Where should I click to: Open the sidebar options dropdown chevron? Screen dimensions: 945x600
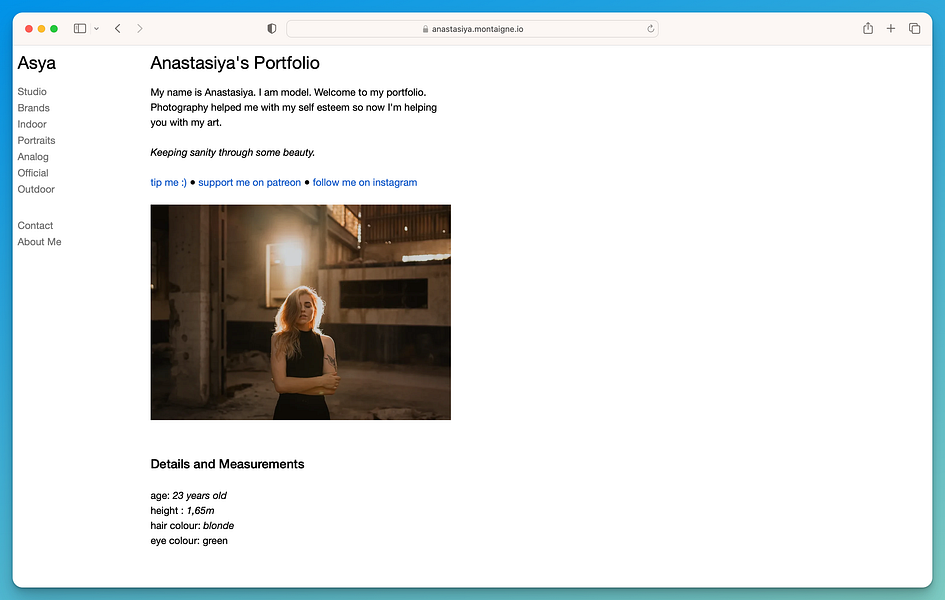tap(96, 28)
